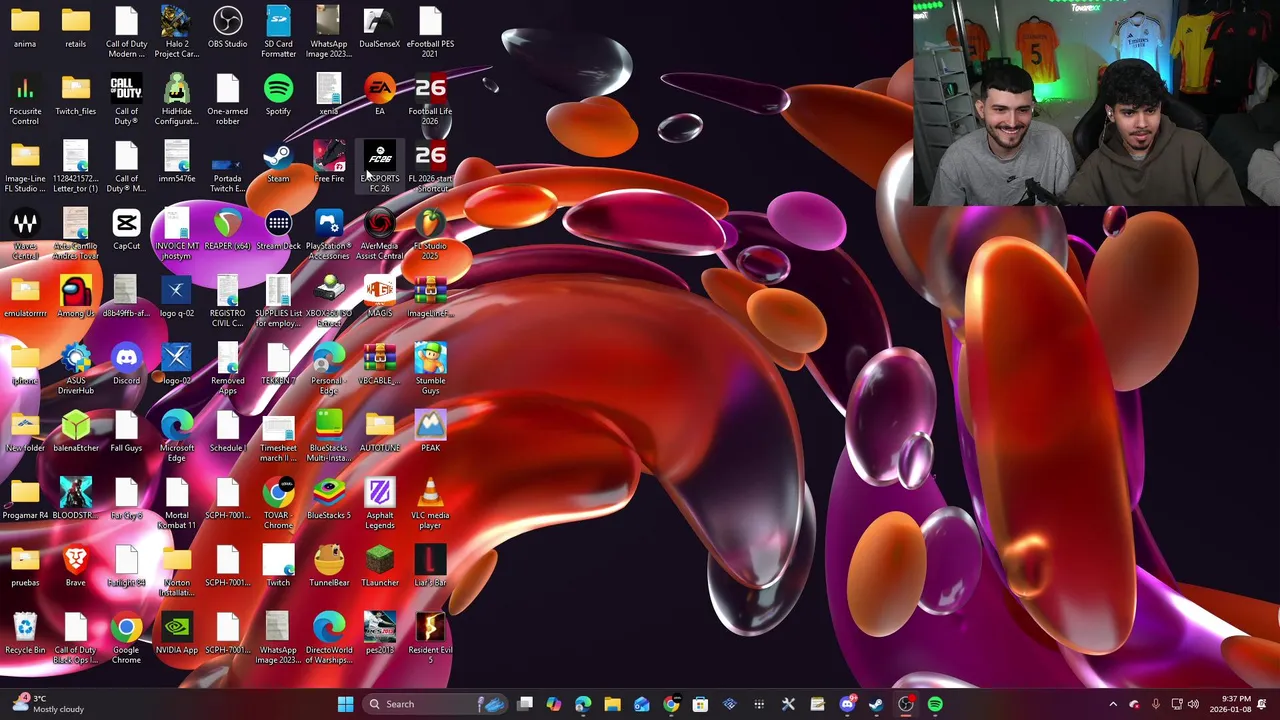
Task: Open File Explorer from the taskbar
Action: tap(612, 704)
